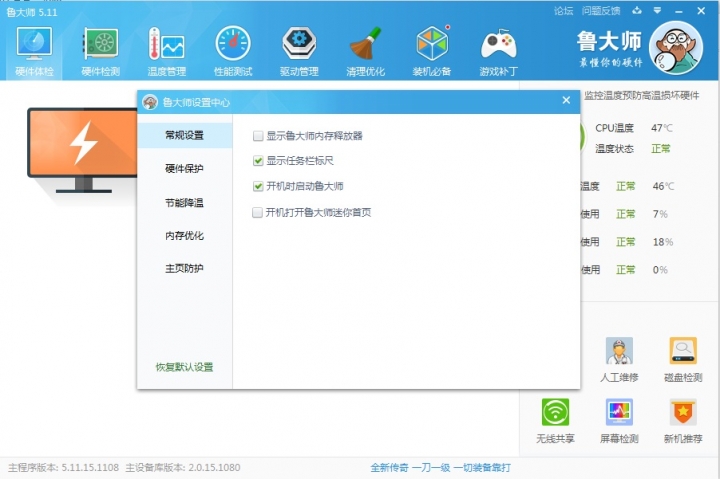Open the 无线共享 WiFi sharing icon

tap(555, 412)
